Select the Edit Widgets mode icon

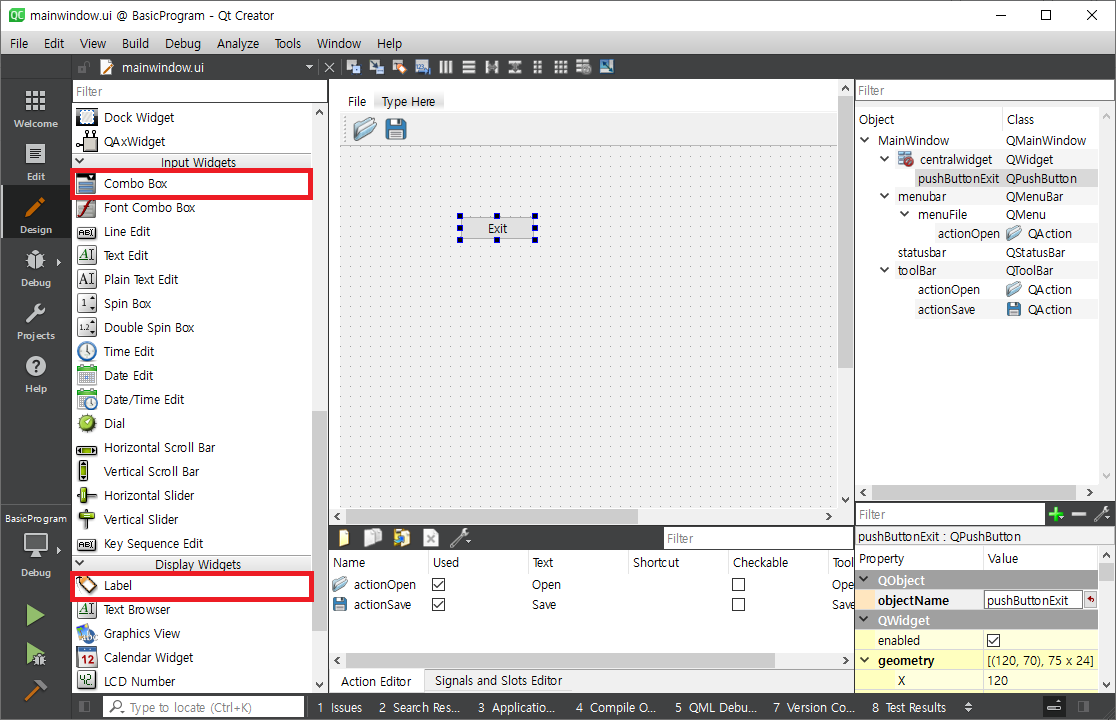pyautogui.click(x=353, y=67)
